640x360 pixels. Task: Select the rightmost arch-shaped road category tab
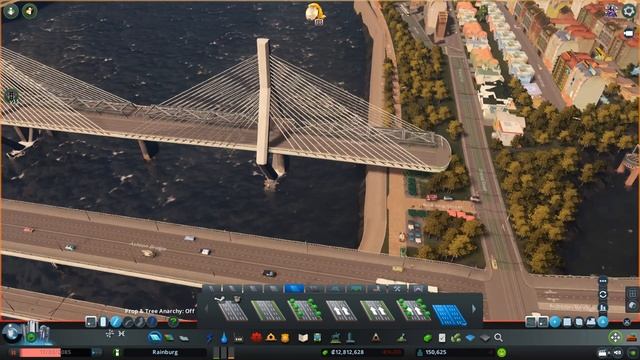point(418,289)
